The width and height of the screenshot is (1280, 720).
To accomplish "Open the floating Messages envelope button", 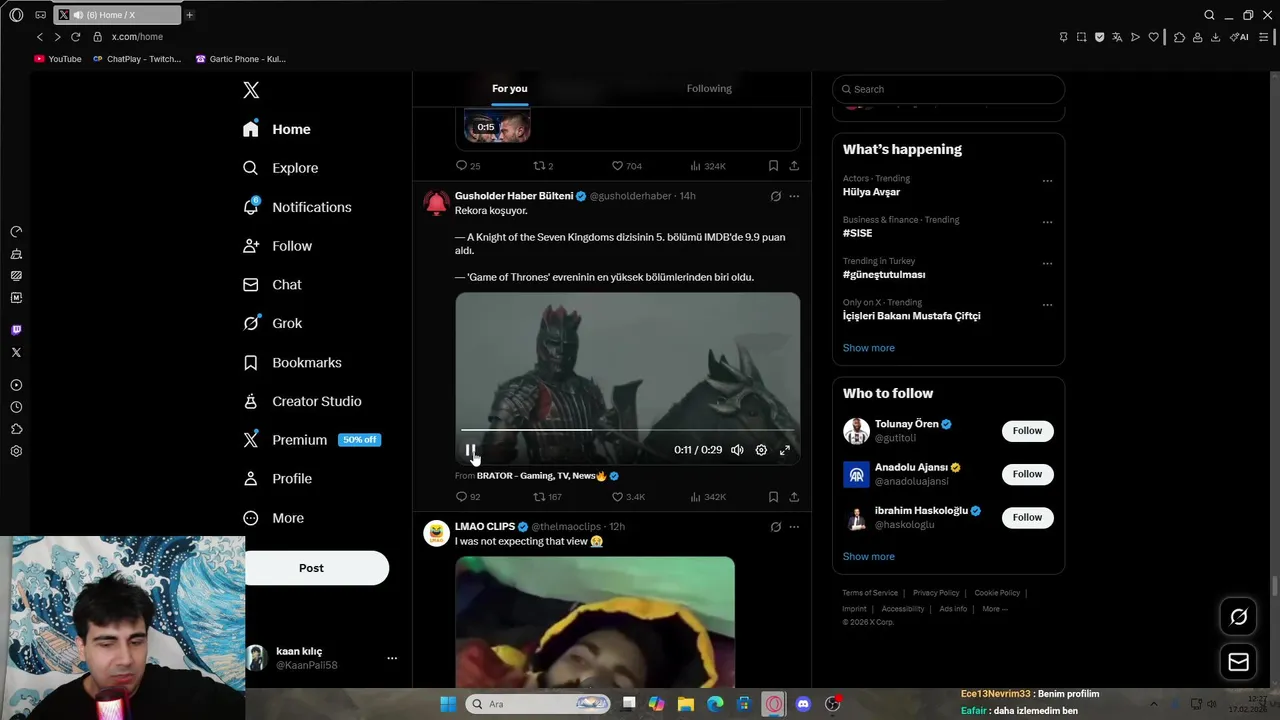I will coord(1238,662).
